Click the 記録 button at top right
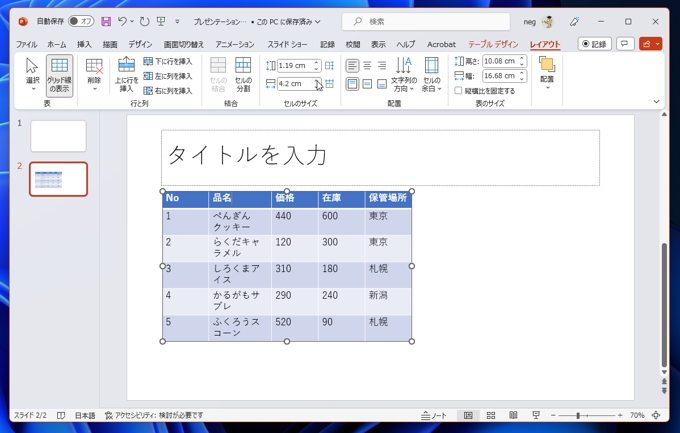680x433 pixels. pyautogui.click(x=595, y=44)
